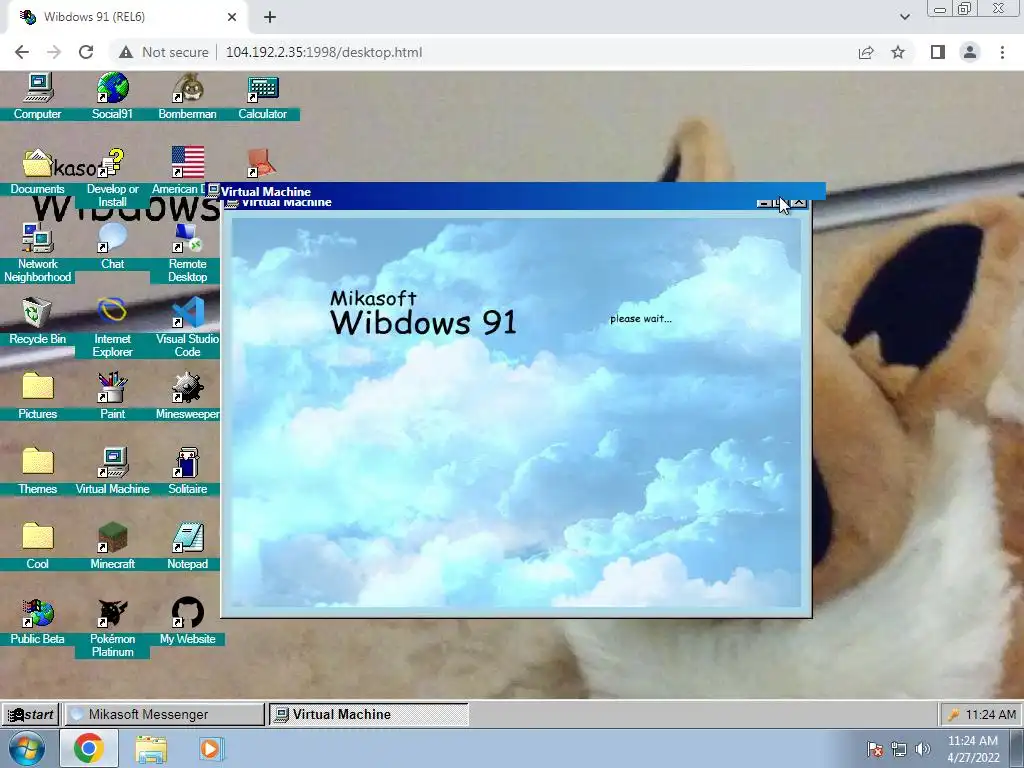Viewport: 1024px width, 768px height.
Task: Expand the tab search dropdown arrow
Action: [904, 17]
